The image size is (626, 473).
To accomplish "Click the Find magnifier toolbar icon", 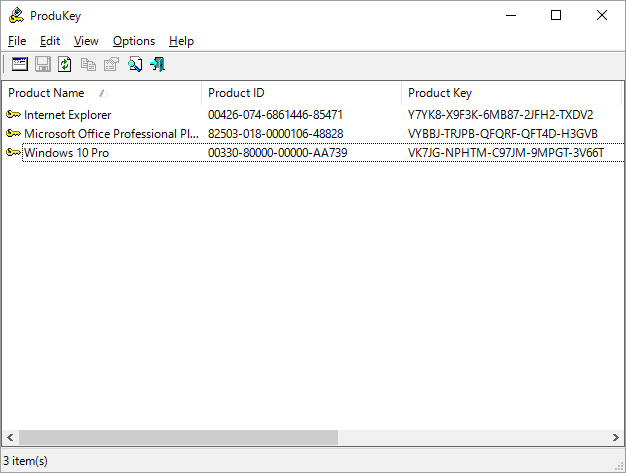I will (134, 65).
